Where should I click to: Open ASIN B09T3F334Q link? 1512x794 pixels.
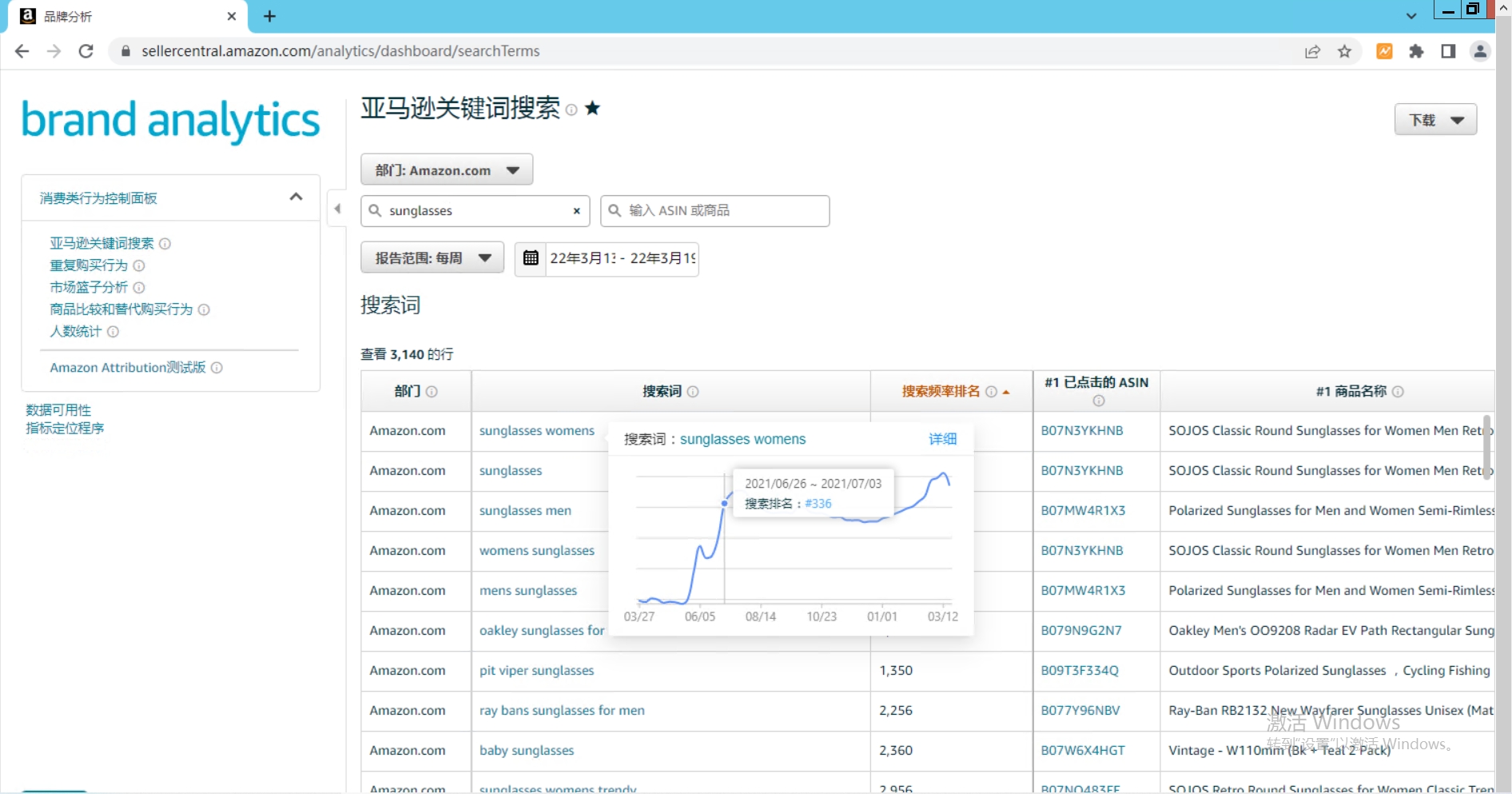[1080, 671]
